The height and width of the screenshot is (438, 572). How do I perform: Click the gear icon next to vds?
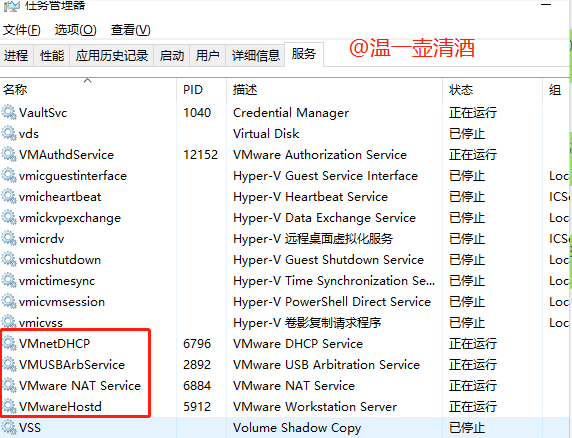9,133
